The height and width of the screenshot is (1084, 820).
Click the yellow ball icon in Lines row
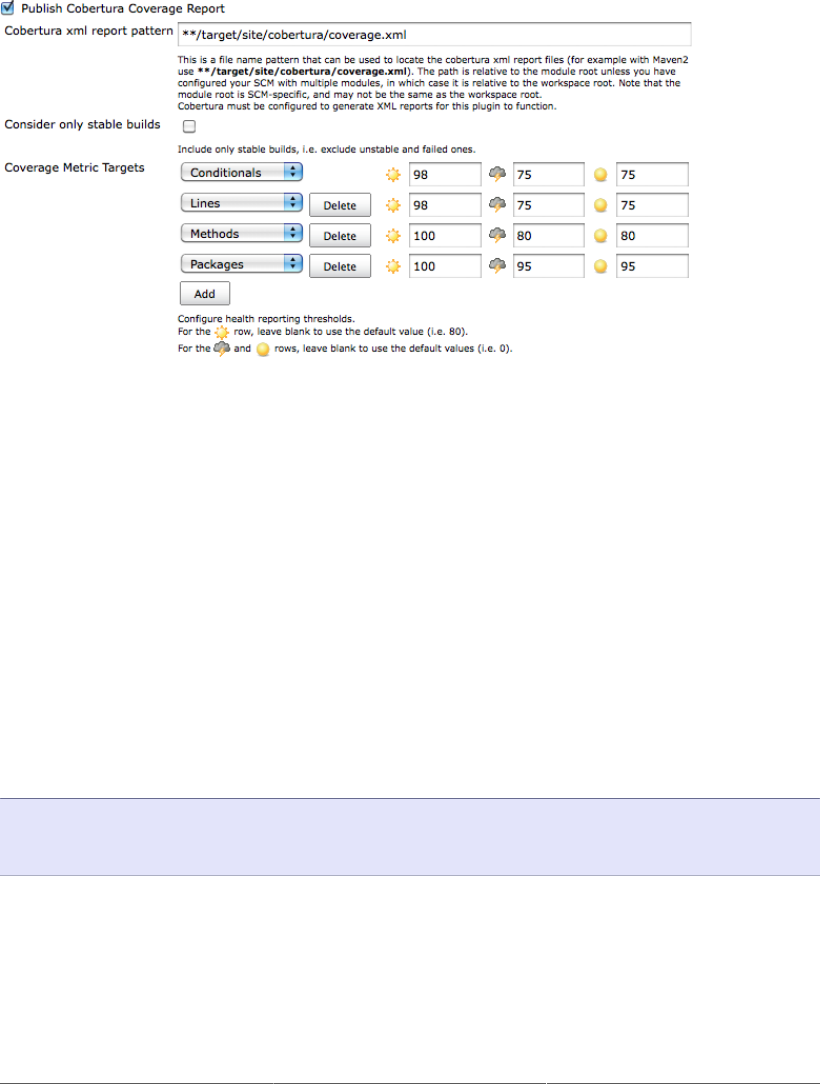tap(601, 205)
